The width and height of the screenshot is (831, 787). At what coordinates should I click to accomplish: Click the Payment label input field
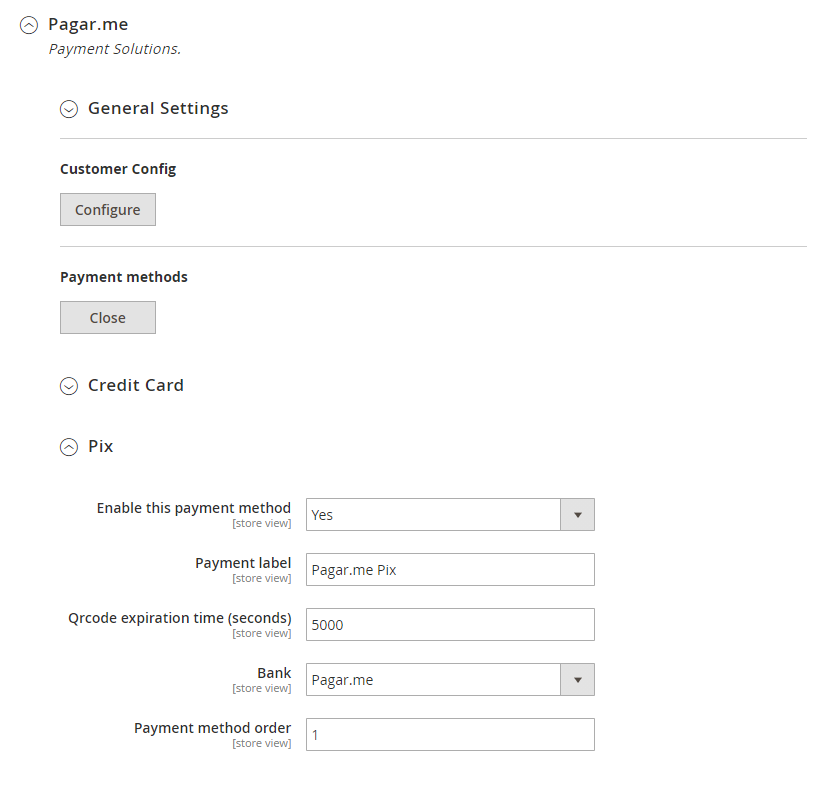pos(450,569)
